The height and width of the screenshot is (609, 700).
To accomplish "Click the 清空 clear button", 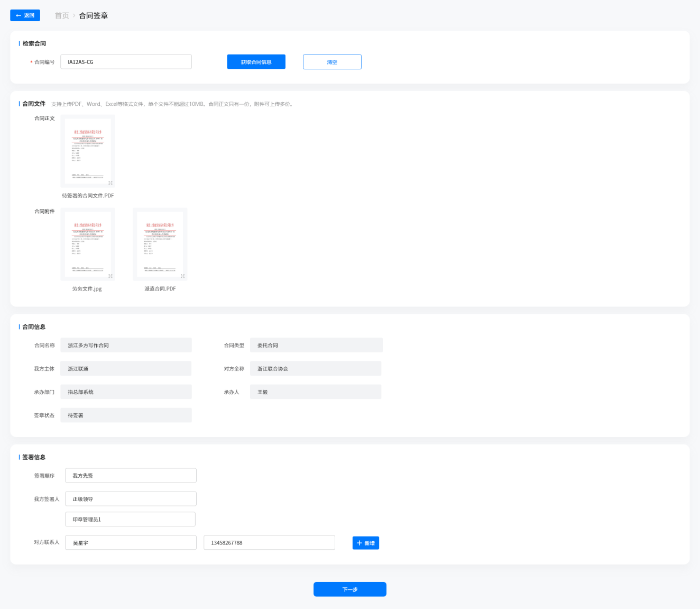I will click(332, 62).
